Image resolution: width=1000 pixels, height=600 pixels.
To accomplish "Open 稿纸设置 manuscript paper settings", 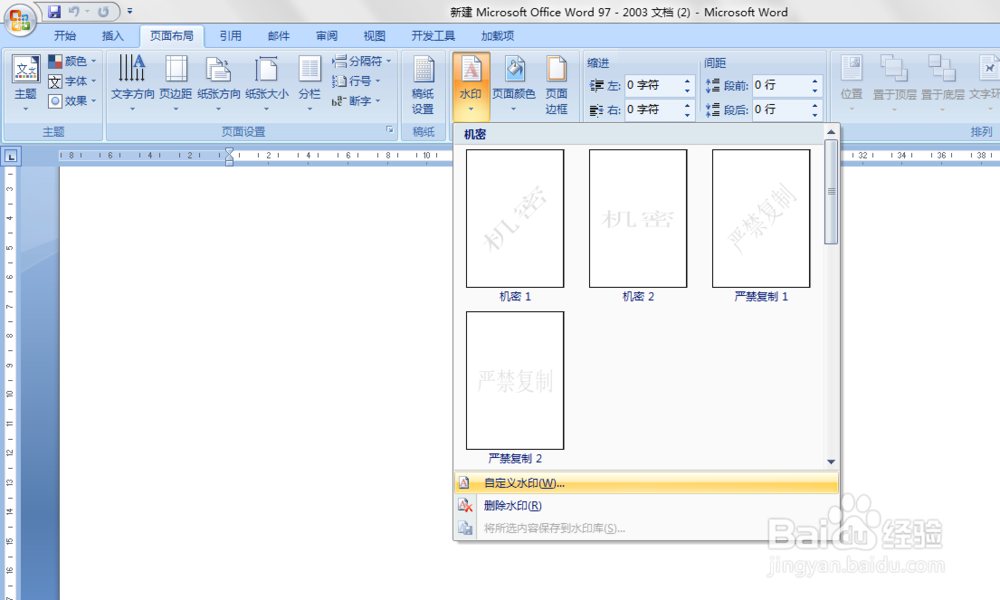I will pyautogui.click(x=423, y=86).
